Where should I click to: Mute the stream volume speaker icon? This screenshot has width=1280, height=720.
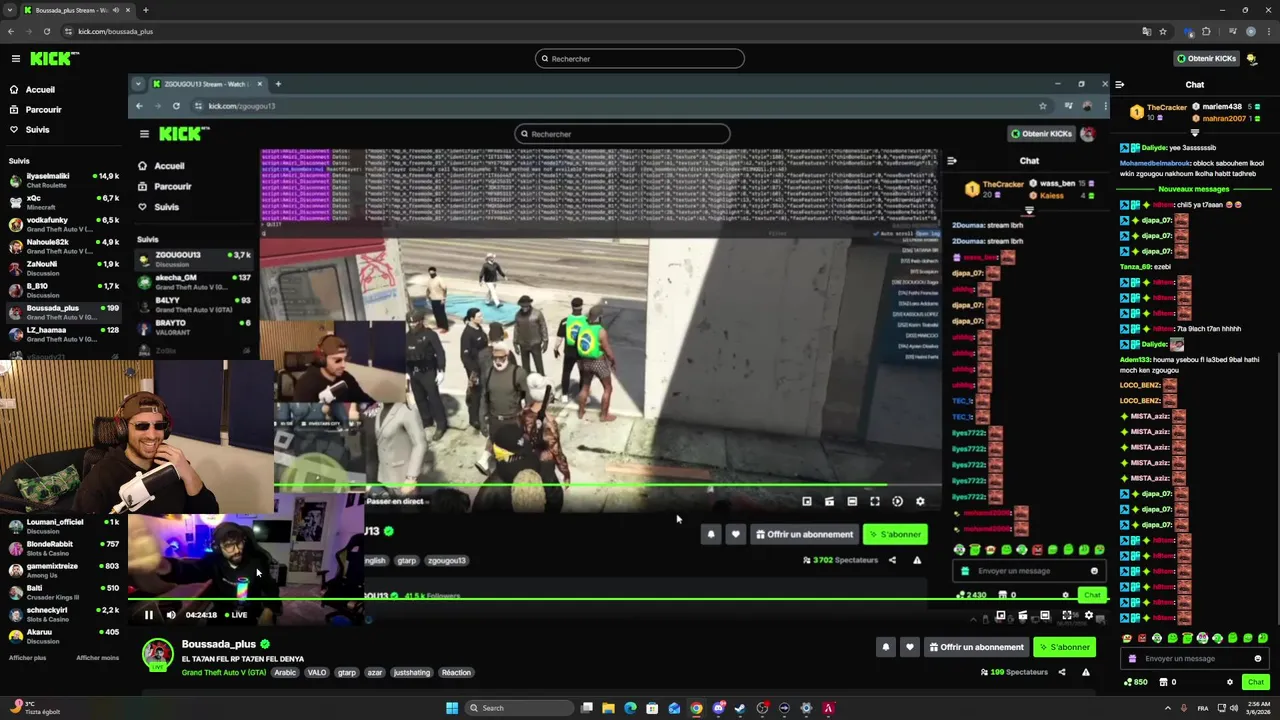click(x=171, y=615)
